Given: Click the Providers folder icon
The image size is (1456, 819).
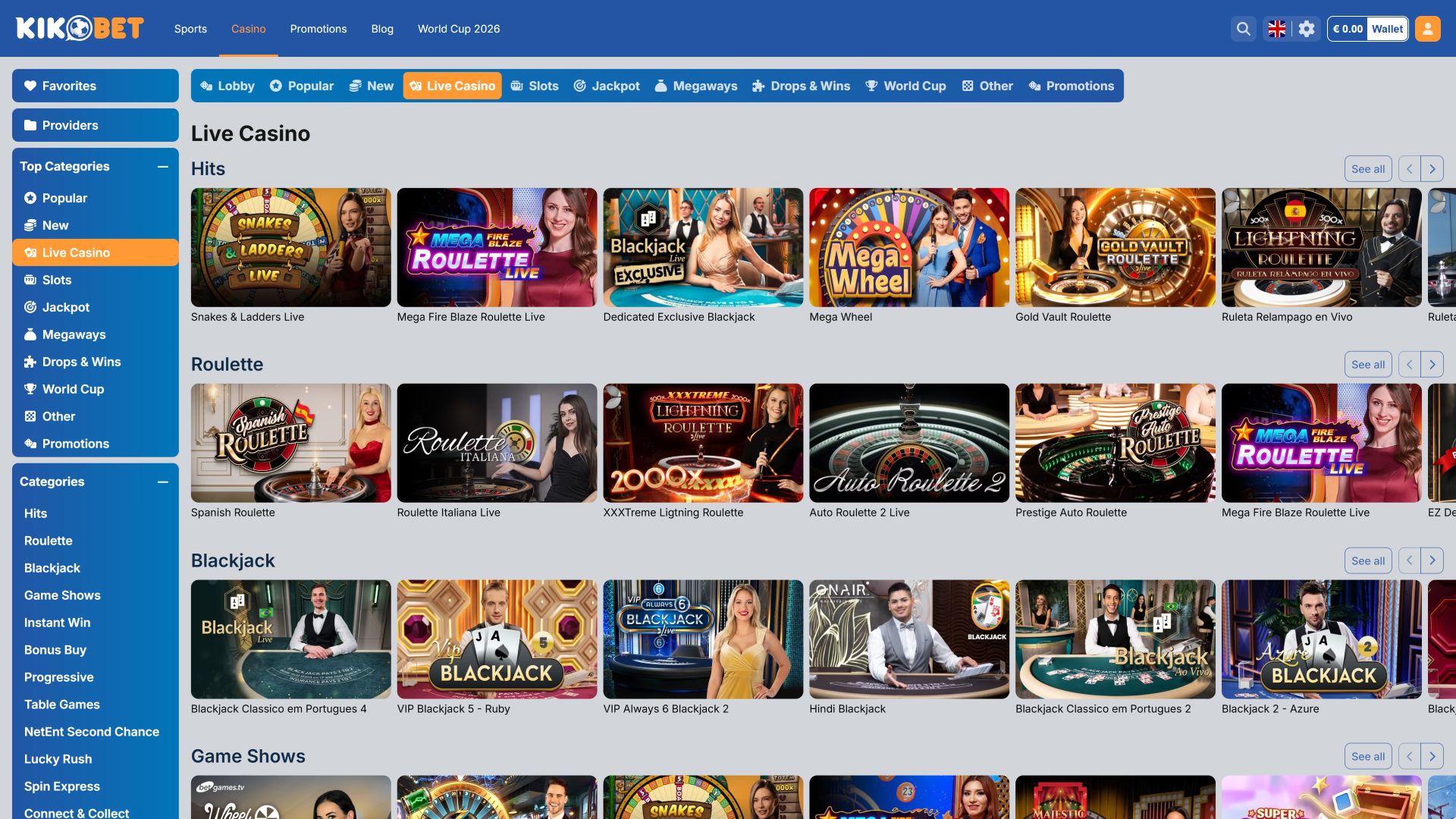Looking at the screenshot, I should click(30, 125).
